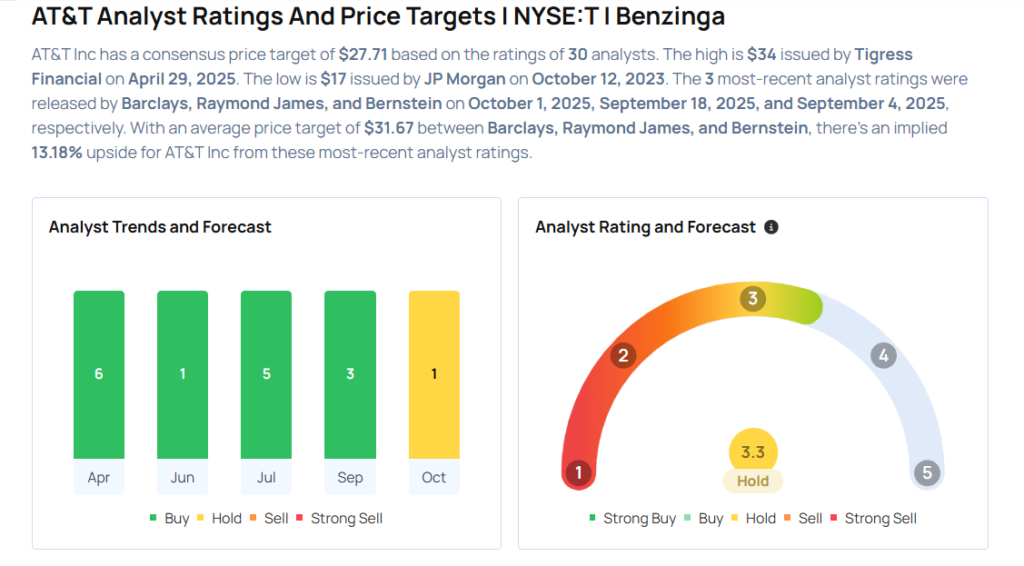Toggle the Buy legend in Analyst Trends chart
This screenshot has height=566, width=1024.
click(173, 518)
